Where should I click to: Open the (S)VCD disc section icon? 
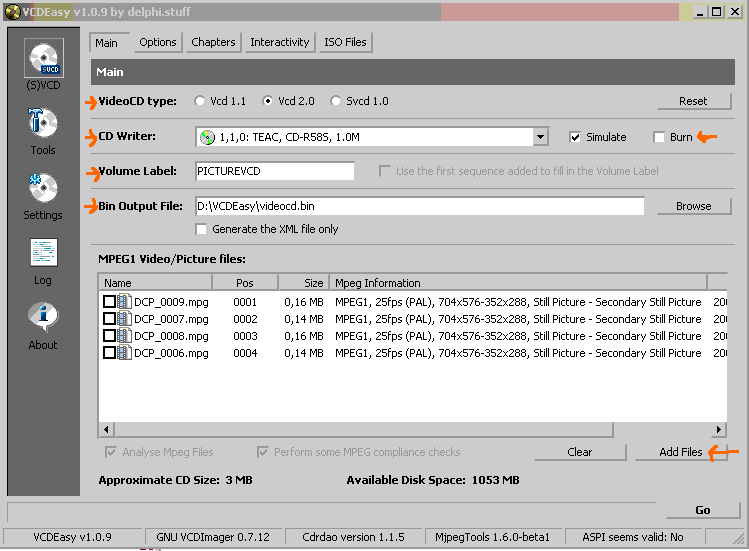coord(43,58)
